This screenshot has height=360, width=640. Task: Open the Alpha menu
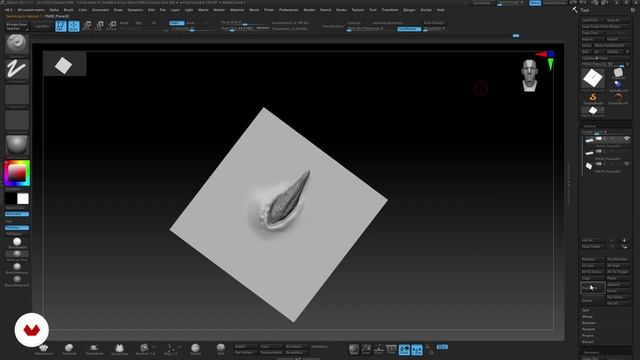tap(54, 10)
